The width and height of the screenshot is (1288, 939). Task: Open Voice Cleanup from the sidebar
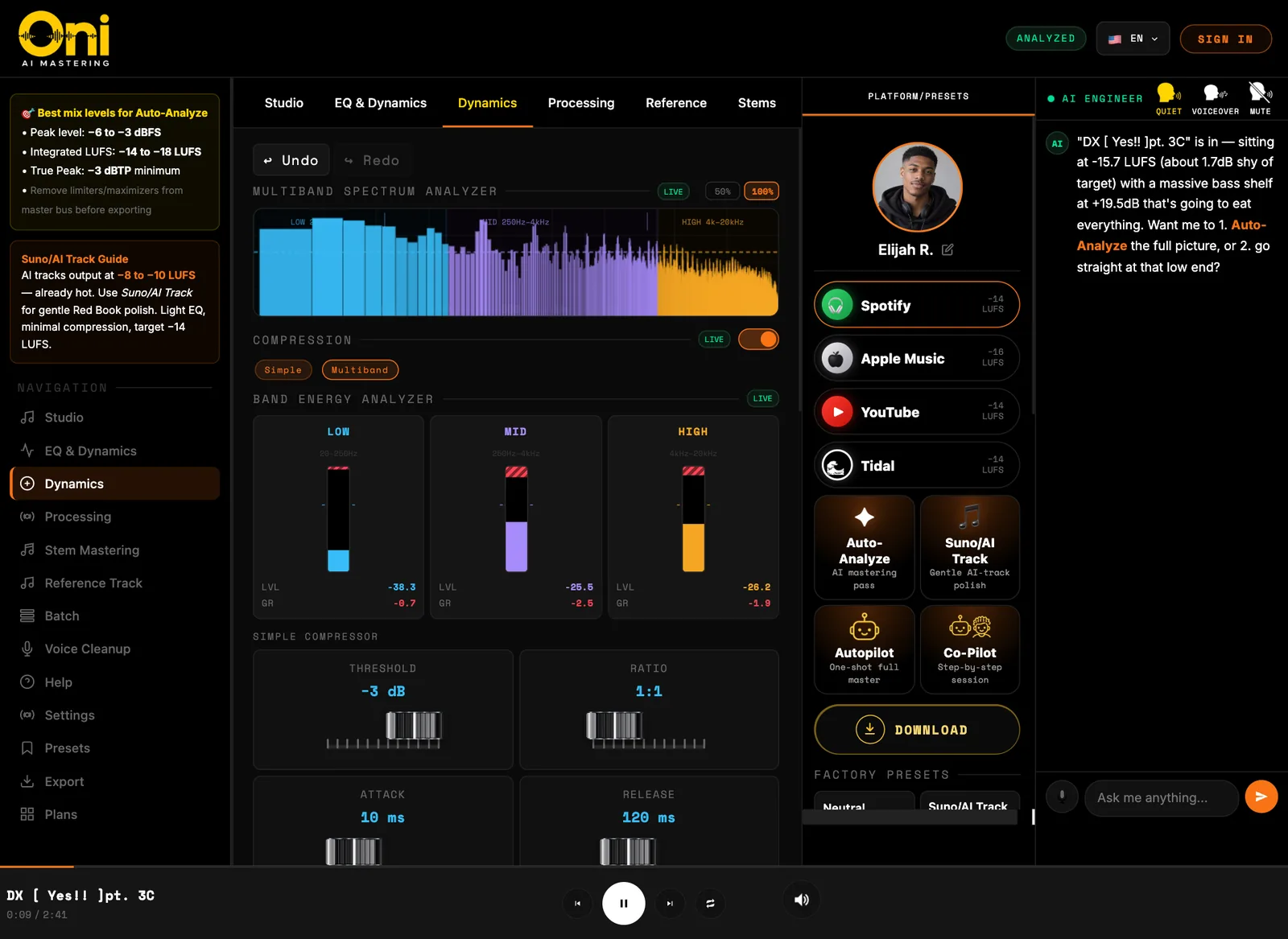coord(114,649)
